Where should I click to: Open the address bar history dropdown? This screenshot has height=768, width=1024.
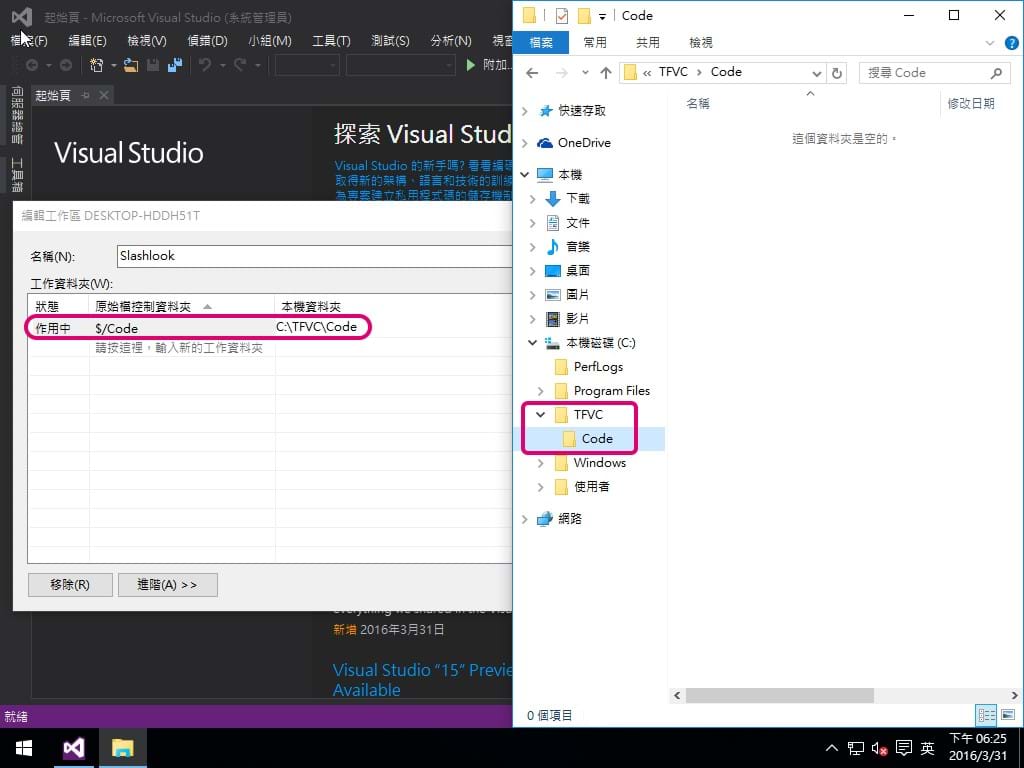(x=816, y=73)
